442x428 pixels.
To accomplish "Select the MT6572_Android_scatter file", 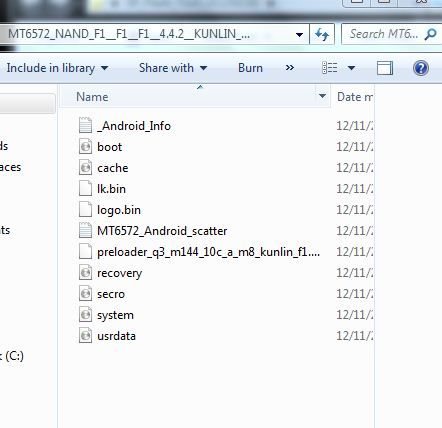I will click(162, 231).
